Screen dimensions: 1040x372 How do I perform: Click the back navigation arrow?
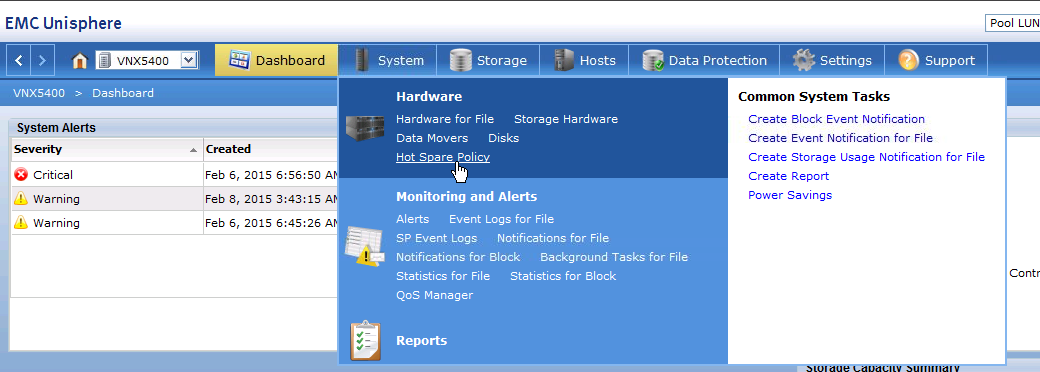[19, 60]
